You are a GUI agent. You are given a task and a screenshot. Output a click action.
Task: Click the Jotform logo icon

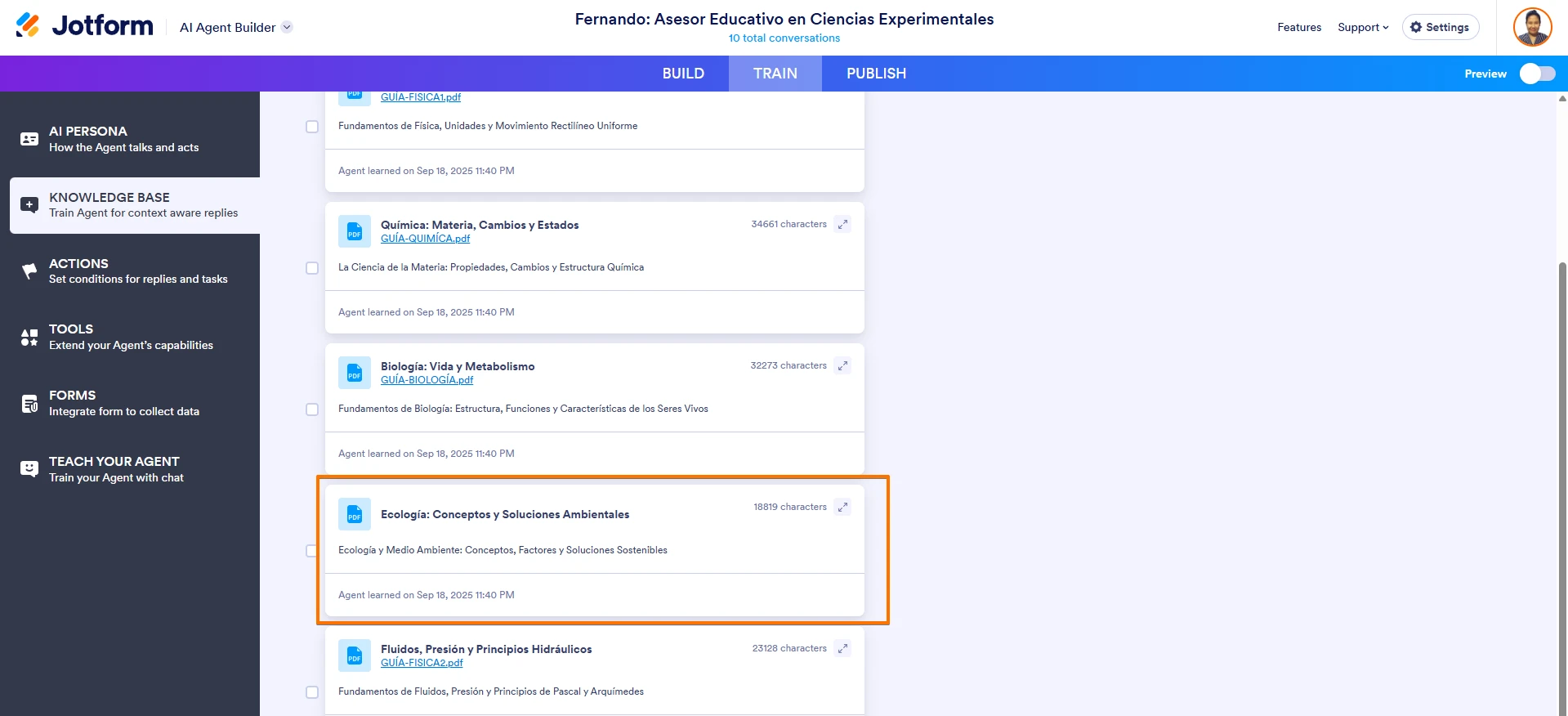[27, 25]
